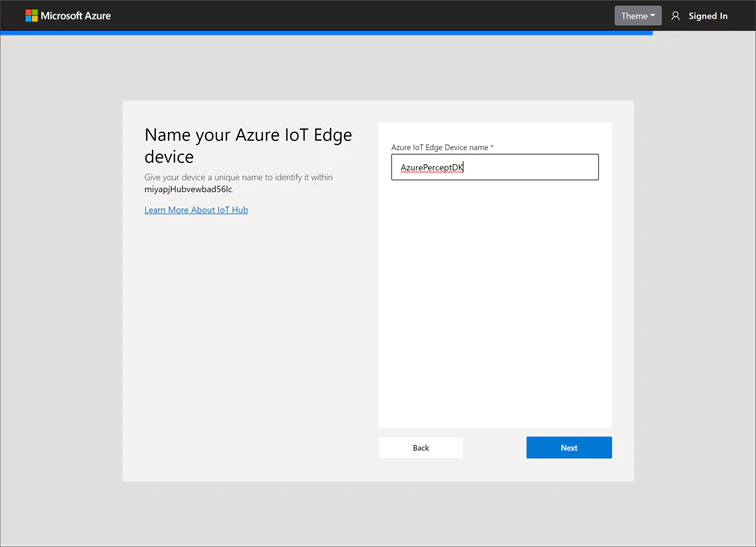This screenshot has height=547, width=756.
Task: Click the Signed In label
Action: click(x=708, y=16)
